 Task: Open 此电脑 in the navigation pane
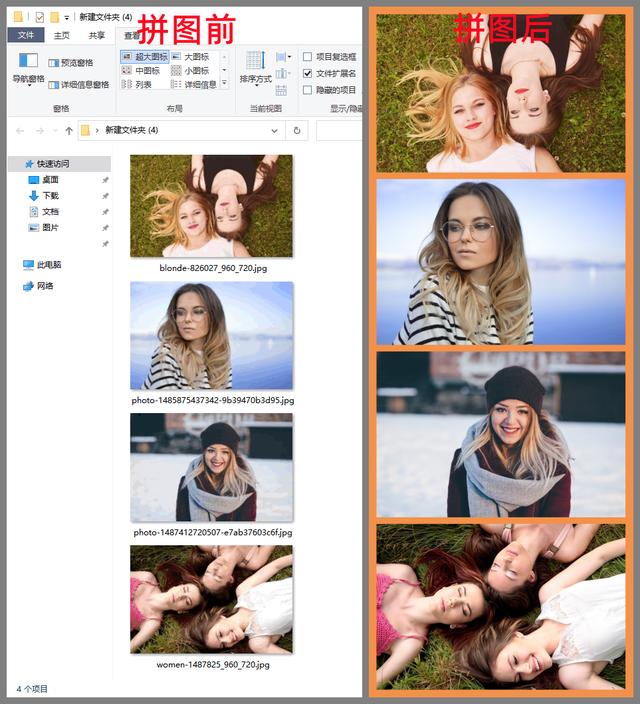[48, 265]
